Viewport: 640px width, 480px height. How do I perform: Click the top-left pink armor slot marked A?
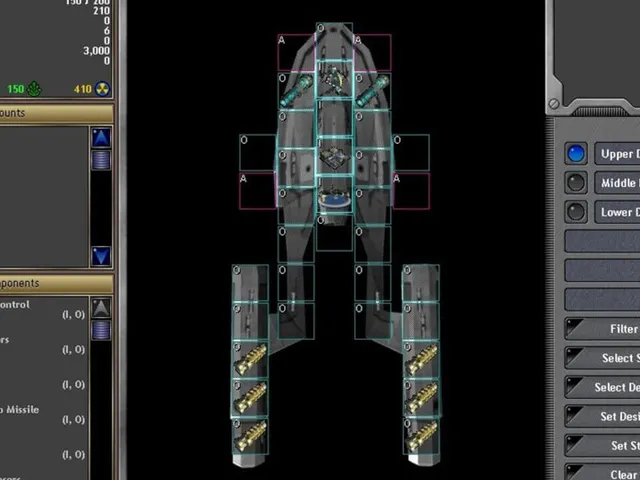(x=296, y=53)
